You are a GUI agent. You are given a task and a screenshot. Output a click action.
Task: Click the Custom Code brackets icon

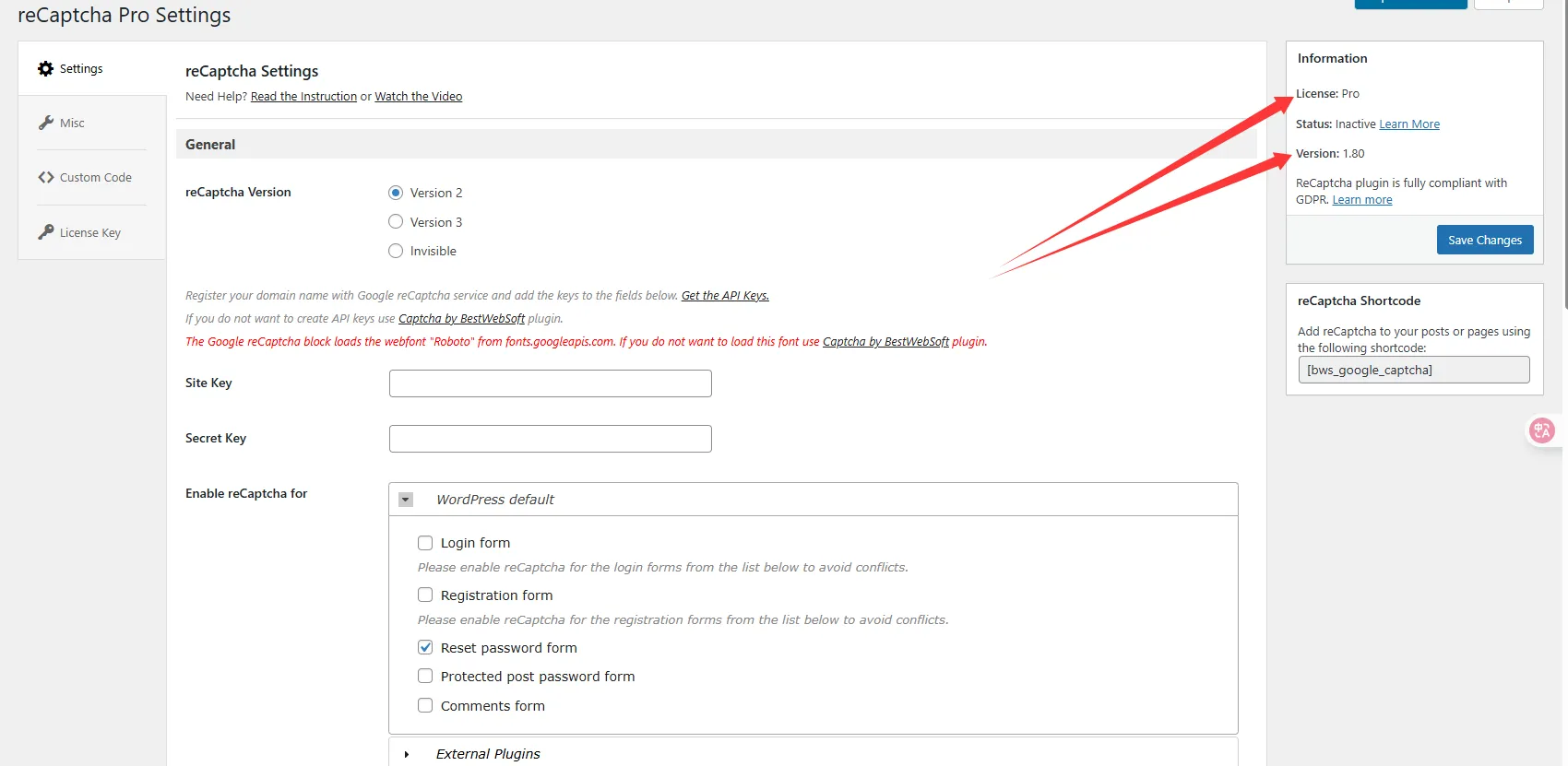coord(45,177)
